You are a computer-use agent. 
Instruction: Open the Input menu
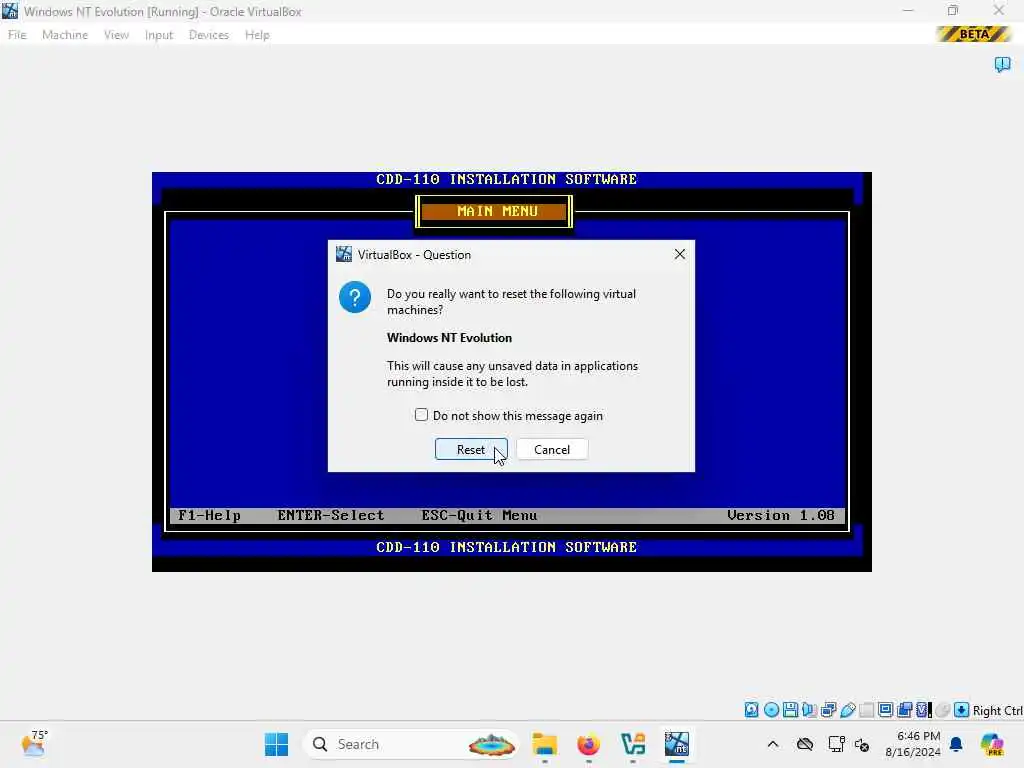159,35
